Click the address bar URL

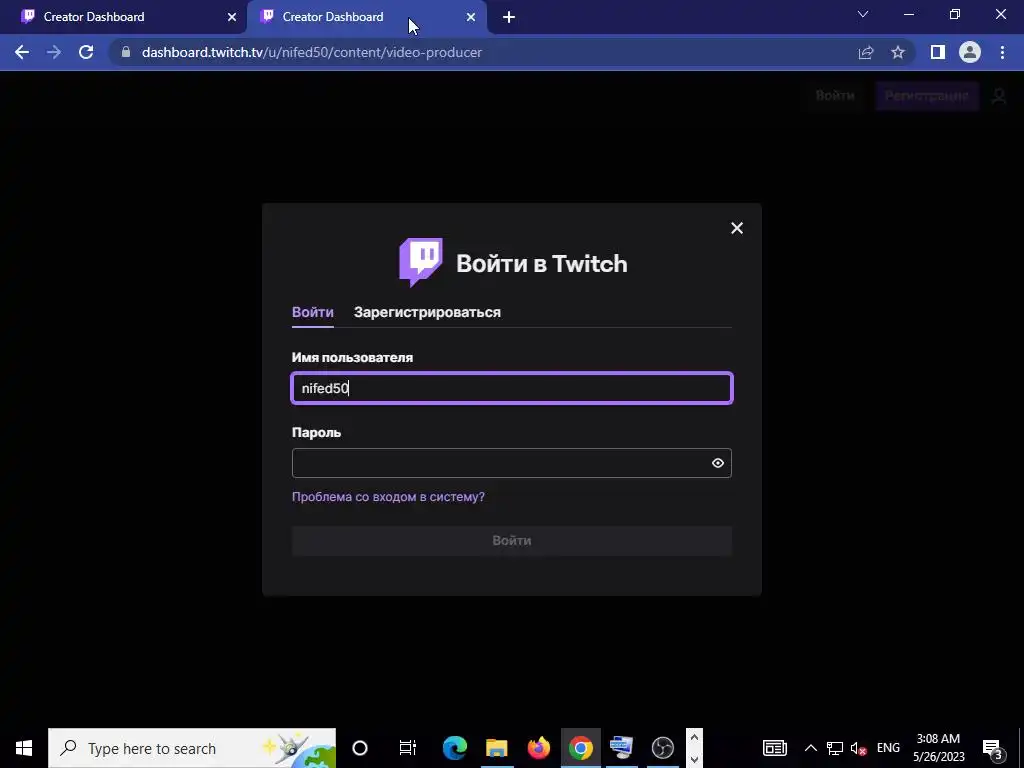click(312, 52)
